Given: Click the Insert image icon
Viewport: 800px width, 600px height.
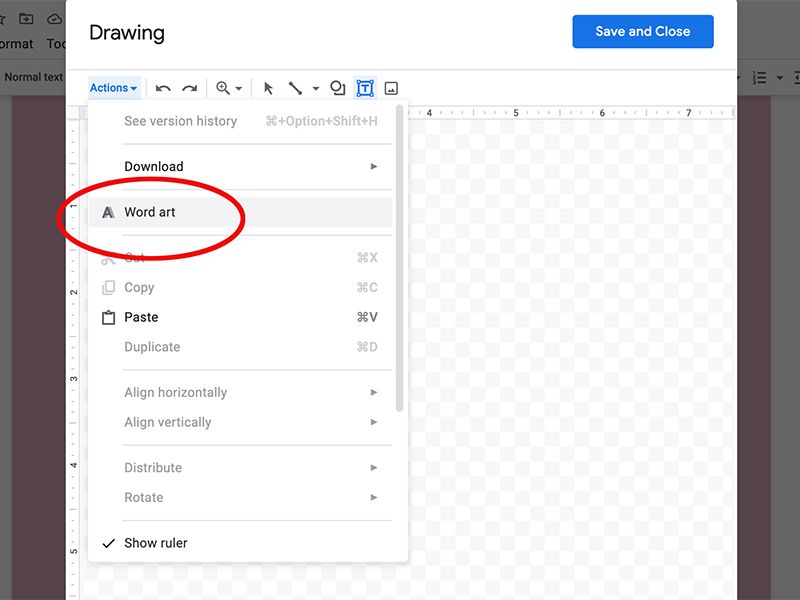Looking at the screenshot, I should 391,88.
